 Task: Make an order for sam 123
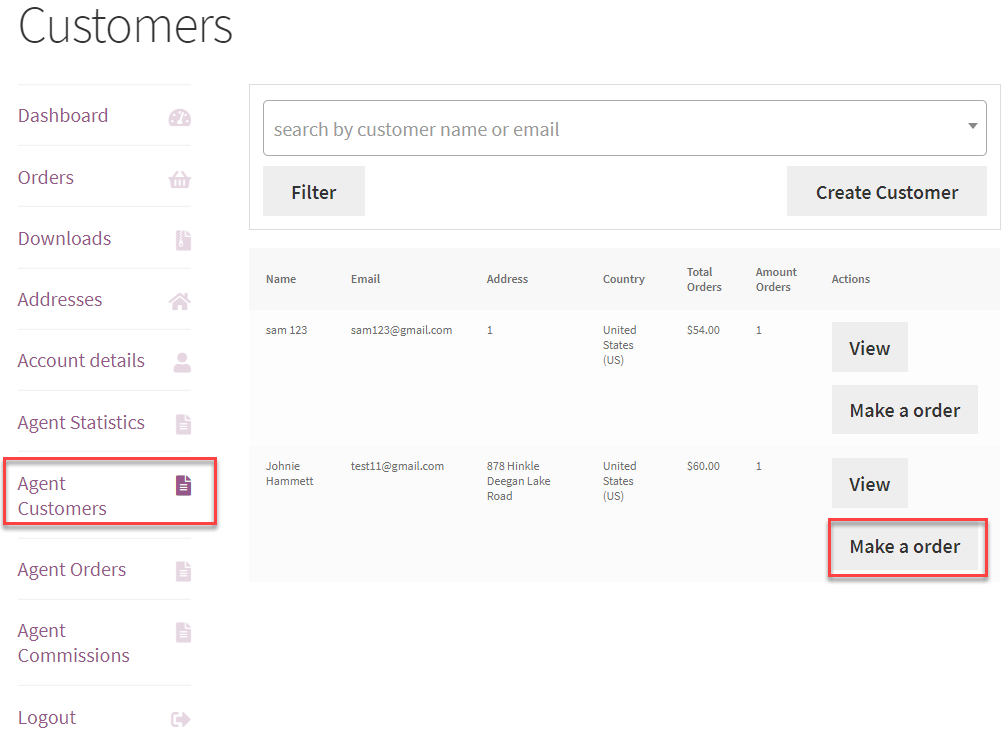coord(904,411)
